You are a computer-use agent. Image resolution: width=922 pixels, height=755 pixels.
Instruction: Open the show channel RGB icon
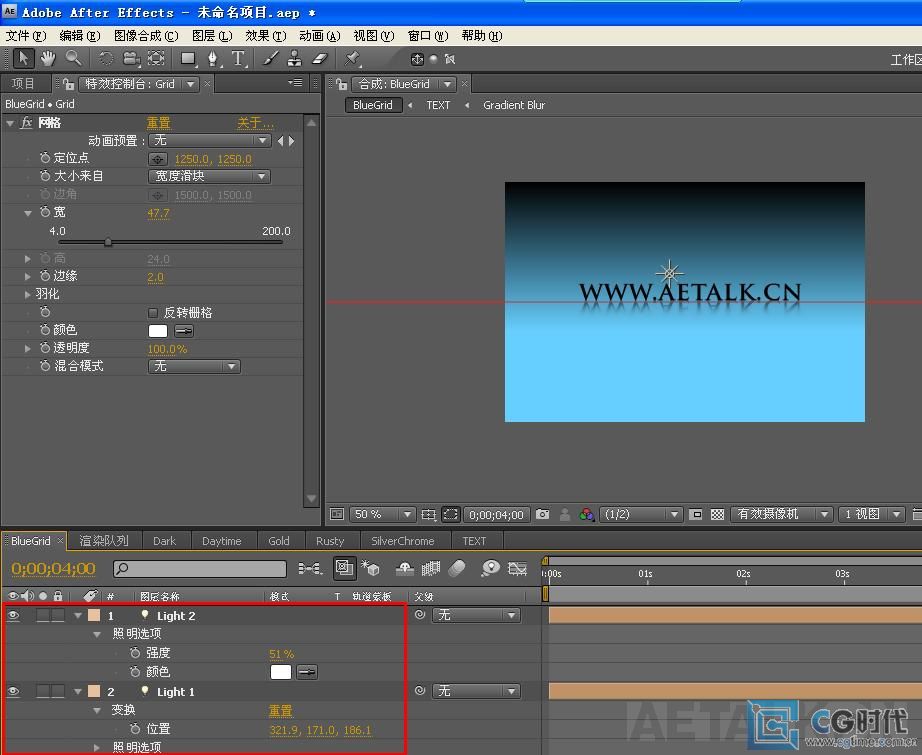(x=586, y=515)
